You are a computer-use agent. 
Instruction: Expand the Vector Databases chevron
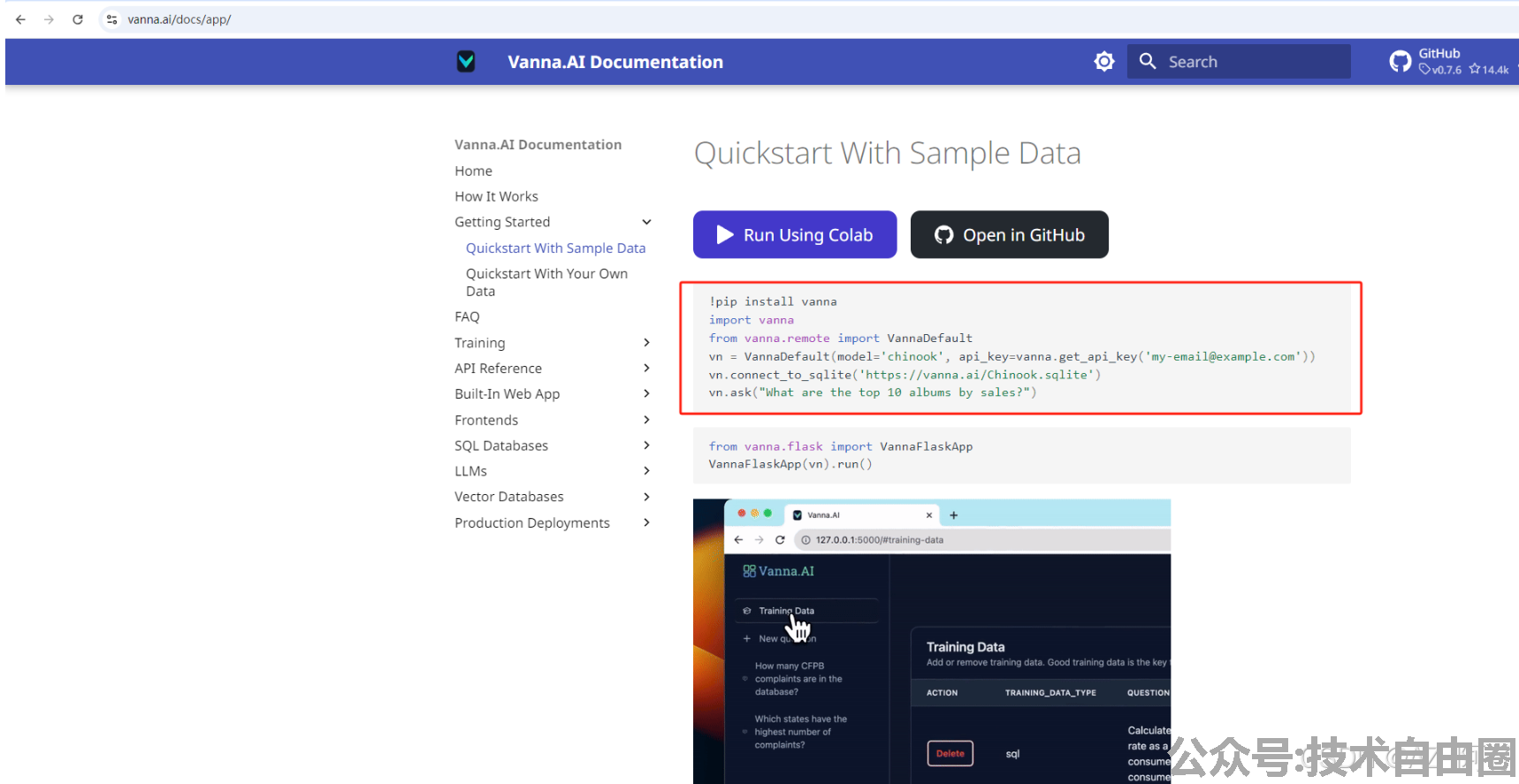pyautogui.click(x=646, y=497)
